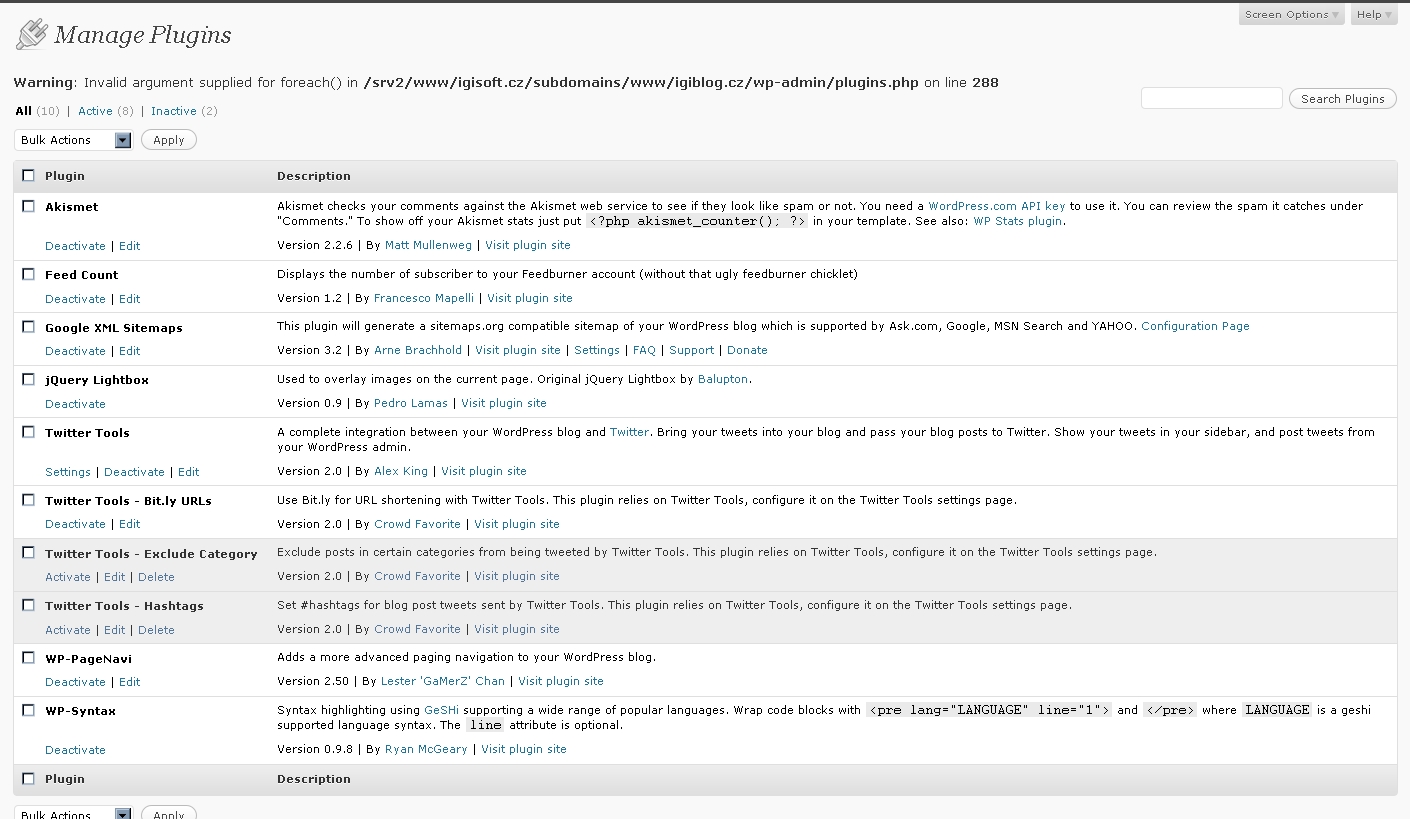Open Google XML Sitemaps Configuration Page
Screen dimensions: 1410x819
(1195, 326)
